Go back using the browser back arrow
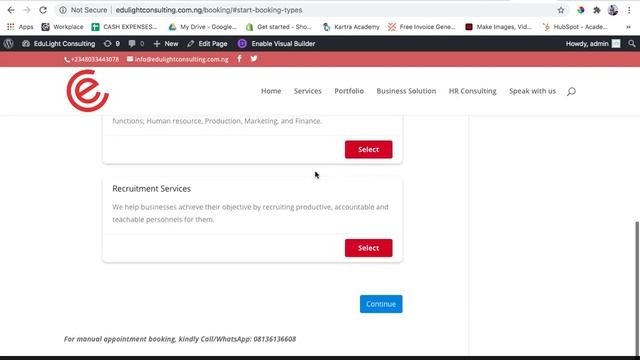The image size is (640, 360). click(11, 10)
